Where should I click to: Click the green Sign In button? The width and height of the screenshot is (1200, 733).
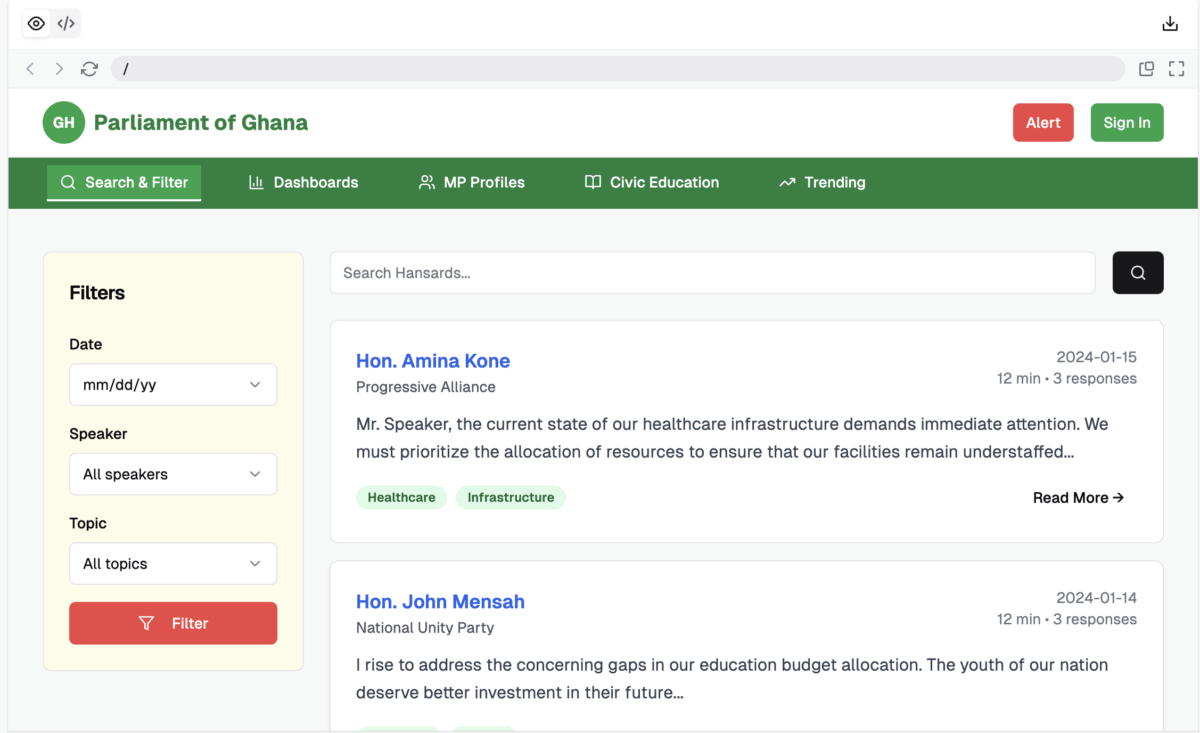pos(1127,123)
